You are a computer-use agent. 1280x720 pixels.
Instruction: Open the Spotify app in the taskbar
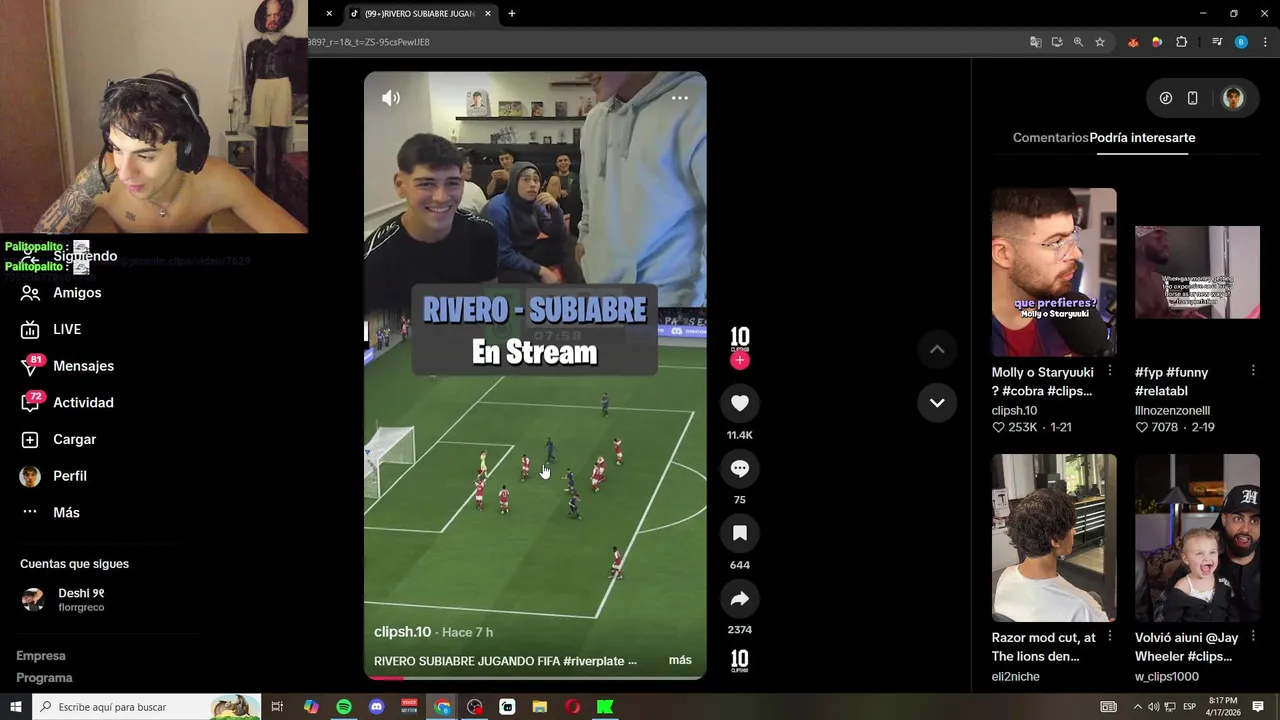(x=344, y=707)
